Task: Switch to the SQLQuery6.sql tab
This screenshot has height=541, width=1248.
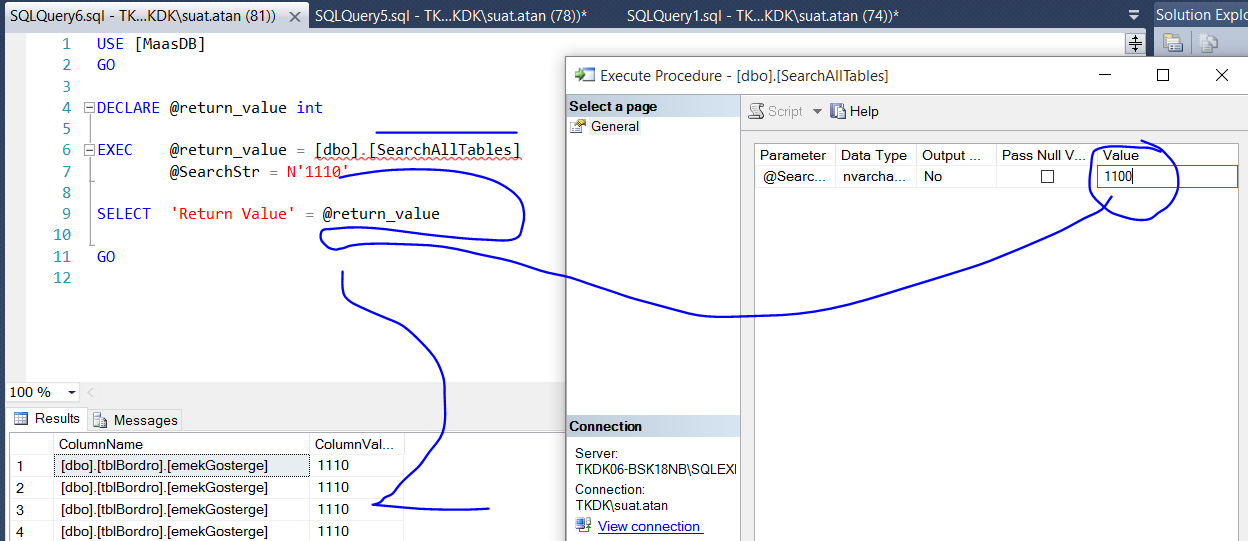Action: tap(143, 15)
